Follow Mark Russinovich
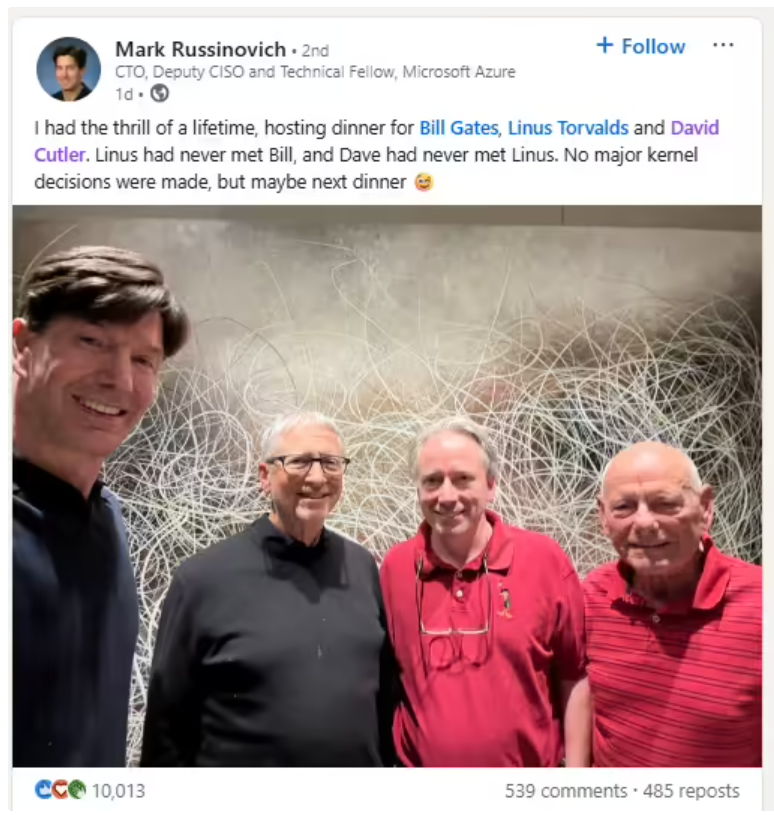Image resolution: width=774 pixels, height=827 pixels. (641, 46)
